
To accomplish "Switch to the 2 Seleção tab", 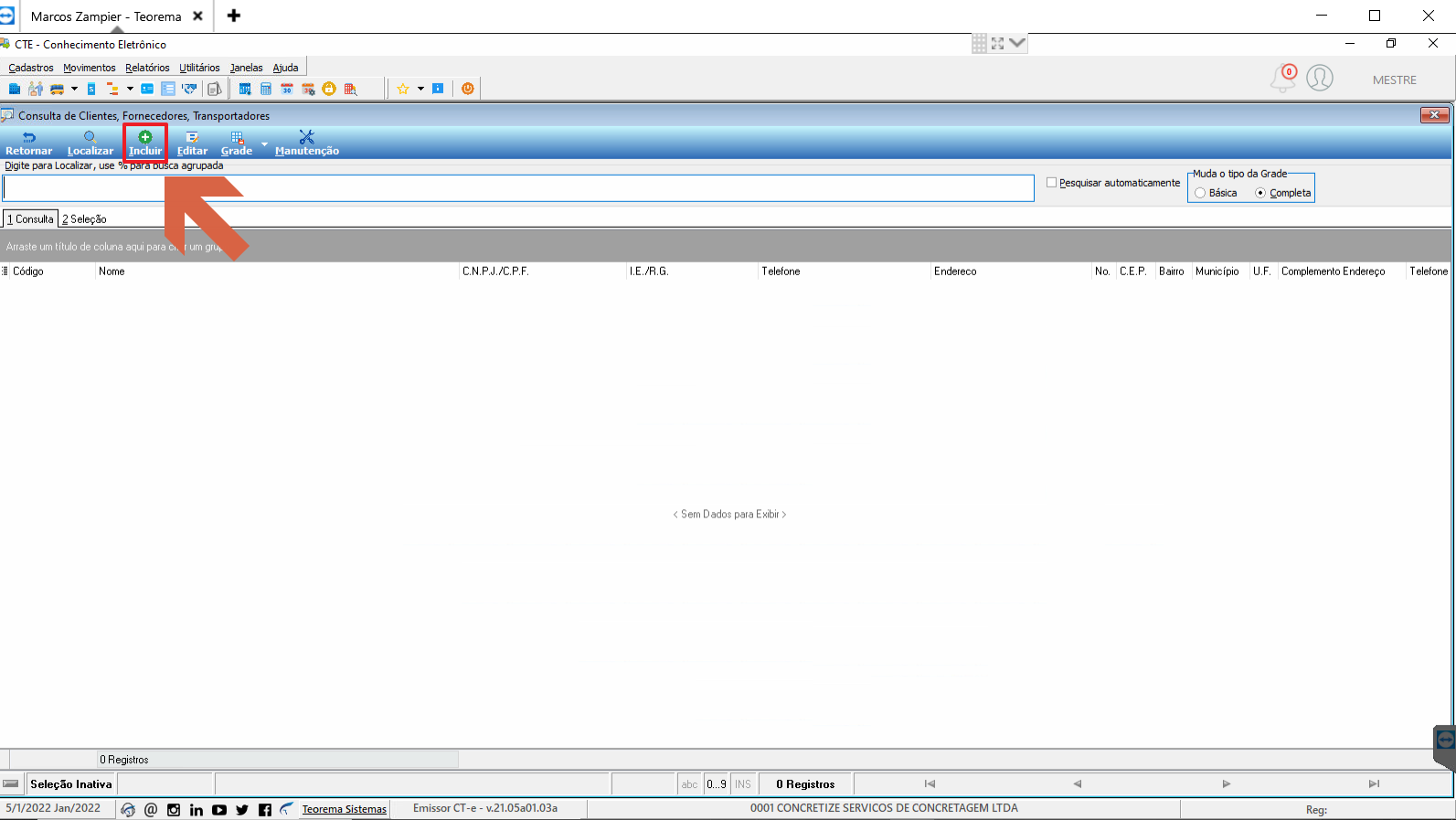I will [84, 219].
